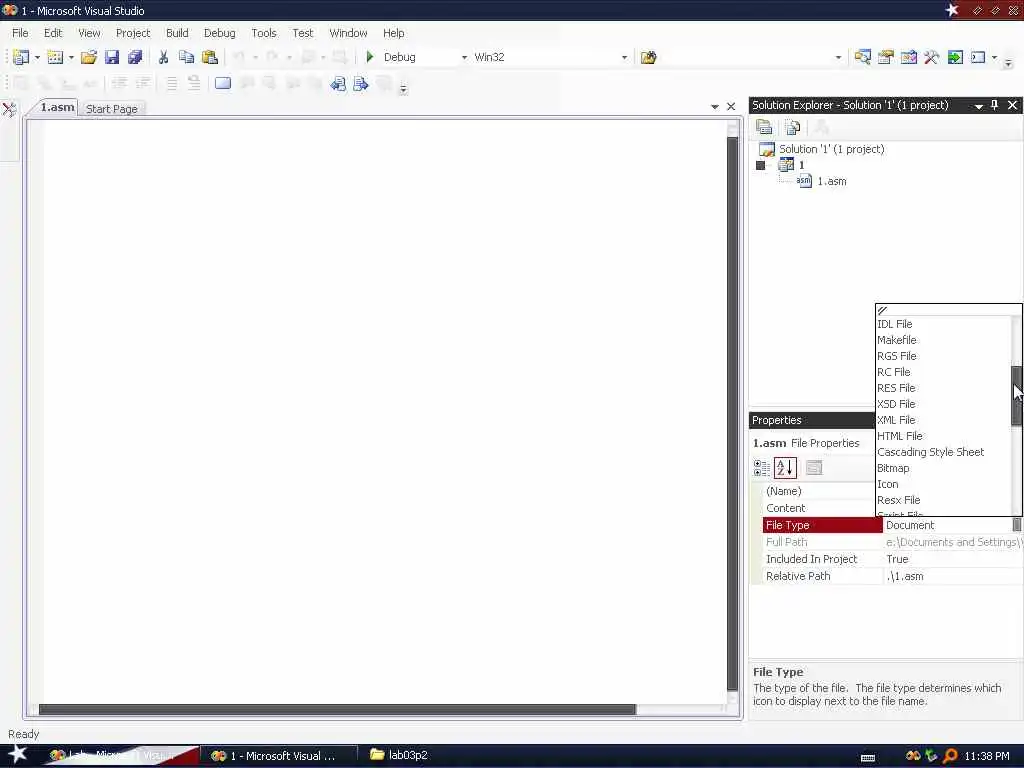Choose Cascading Style Sheet from the list
Viewport: 1024px width, 768px height.
click(x=943, y=452)
